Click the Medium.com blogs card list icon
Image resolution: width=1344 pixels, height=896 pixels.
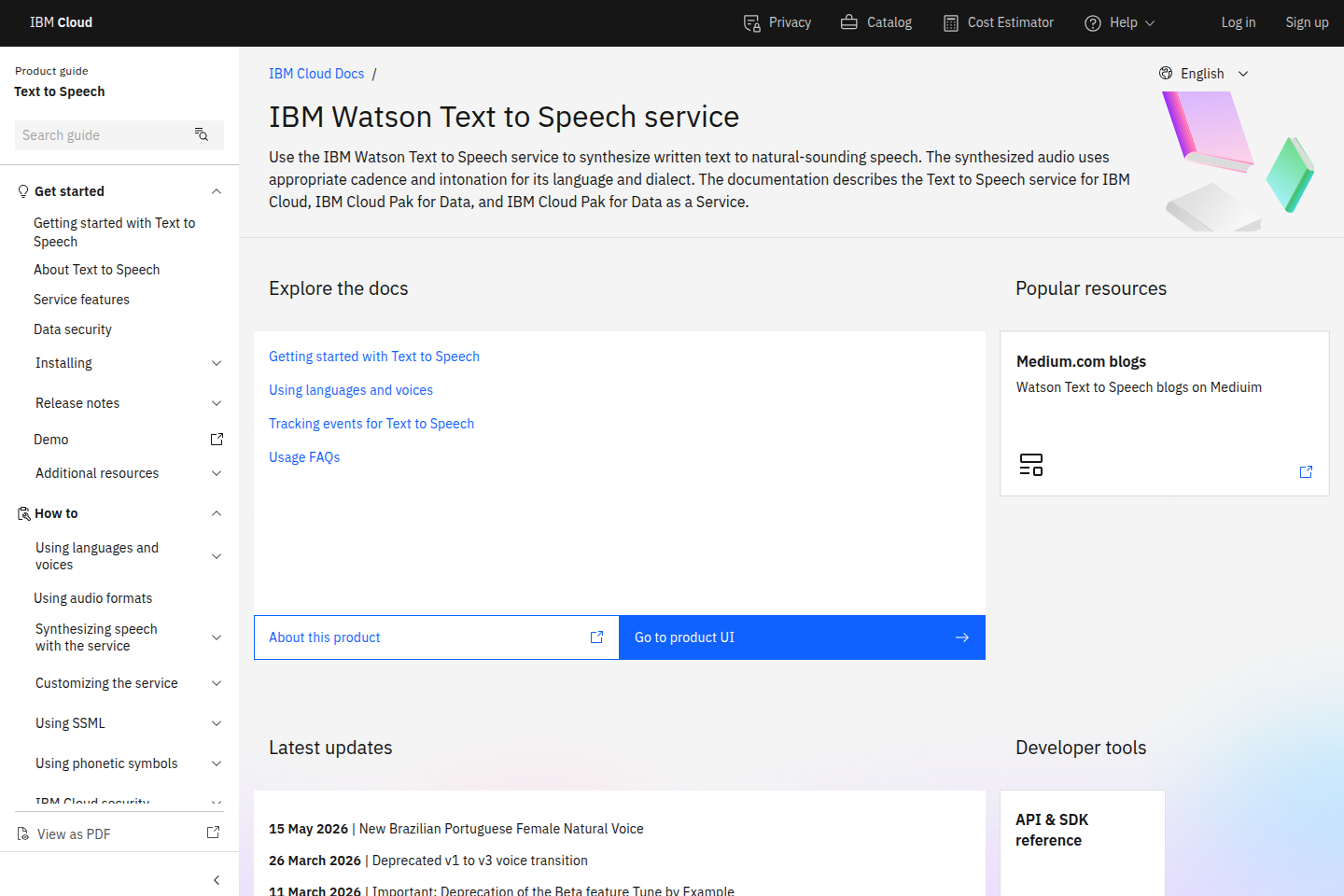pyautogui.click(x=1031, y=464)
